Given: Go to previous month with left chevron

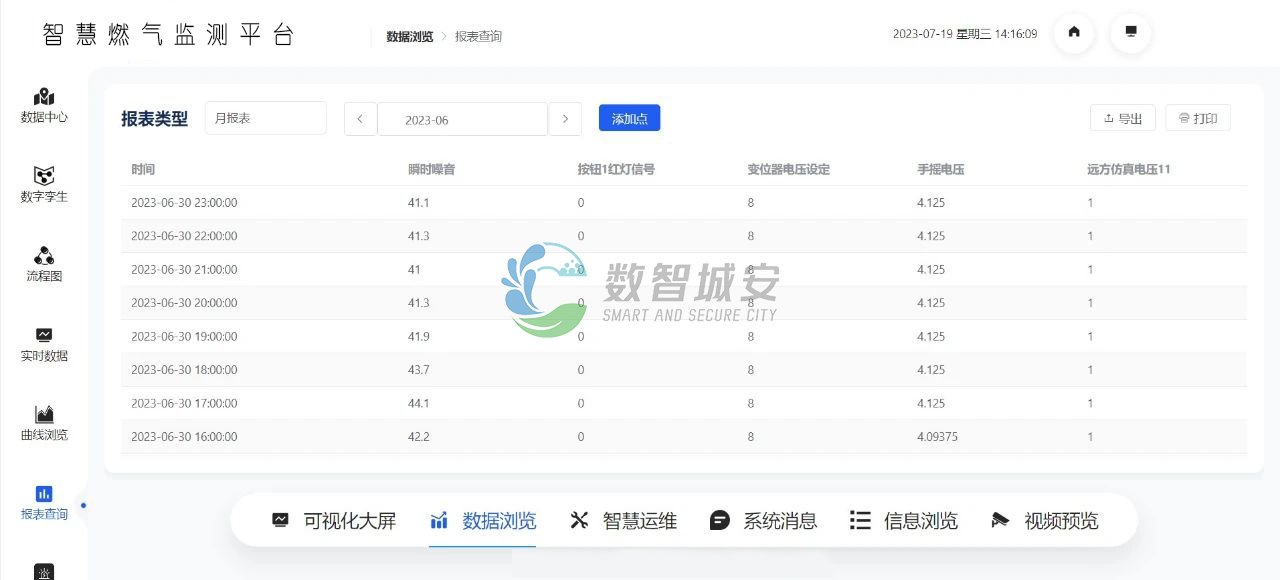Looking at the screenshot, I should [360, 119].
